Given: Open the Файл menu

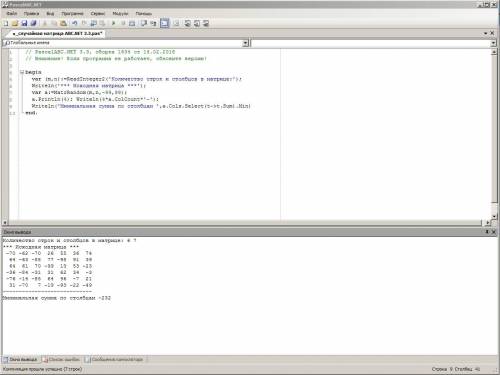Looking at the screenshot, I should click(12, 14).
